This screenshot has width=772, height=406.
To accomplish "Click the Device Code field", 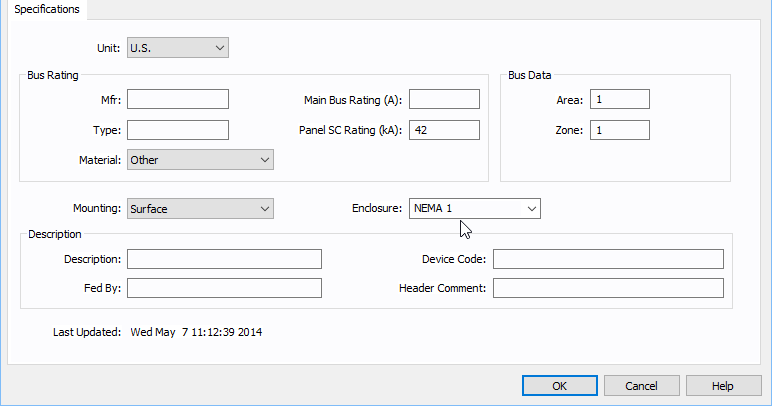I will click(607, 259).
